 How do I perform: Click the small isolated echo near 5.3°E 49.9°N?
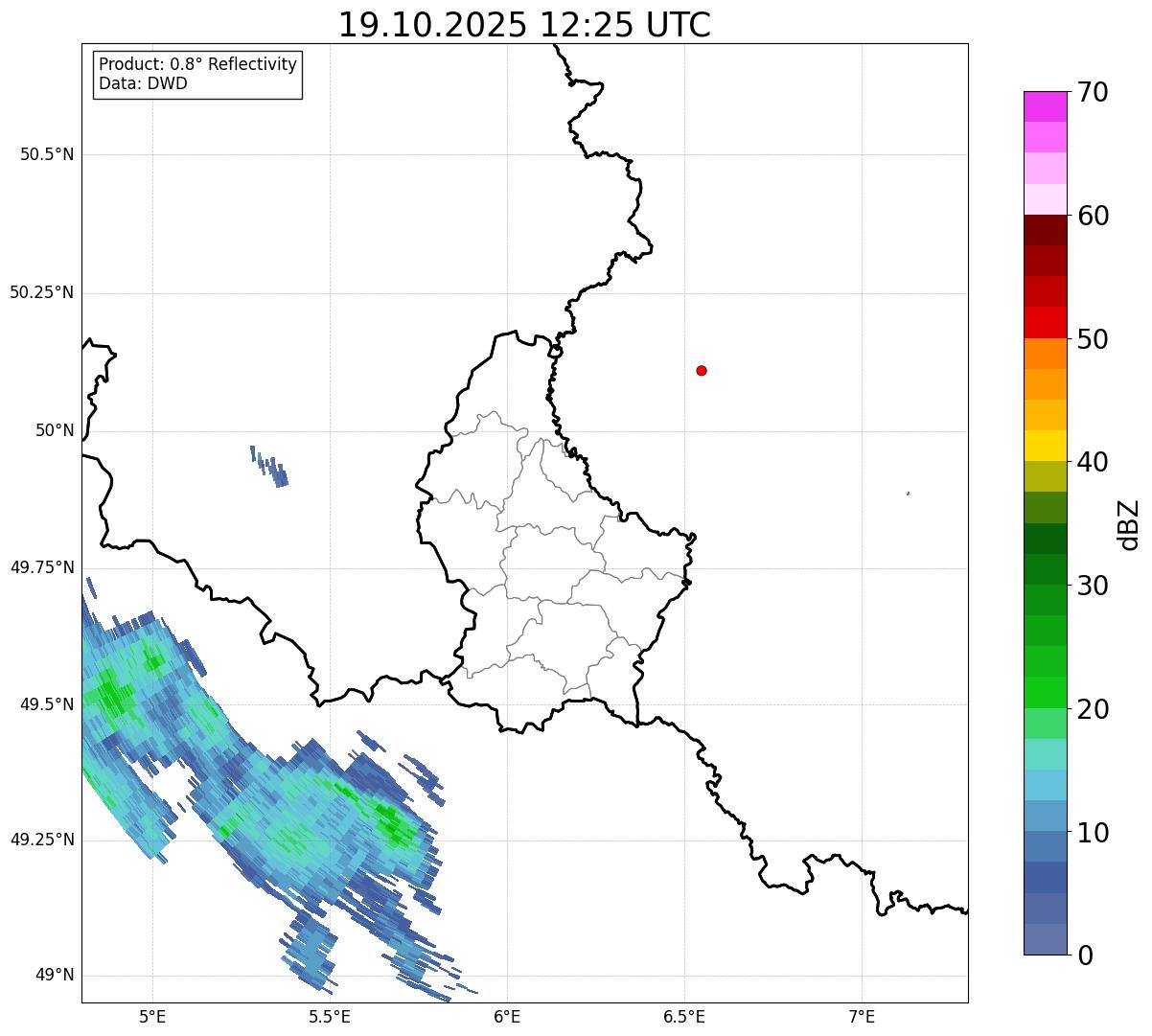click(x=269, y=467)
